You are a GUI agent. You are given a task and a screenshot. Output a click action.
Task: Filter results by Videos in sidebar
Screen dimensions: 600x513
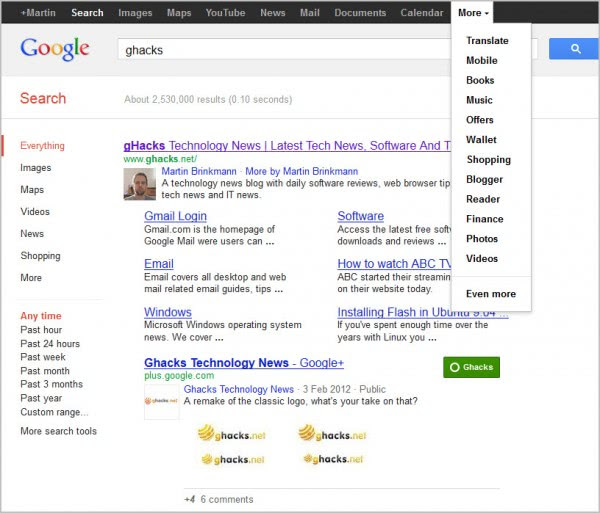[x=35, y=212]
